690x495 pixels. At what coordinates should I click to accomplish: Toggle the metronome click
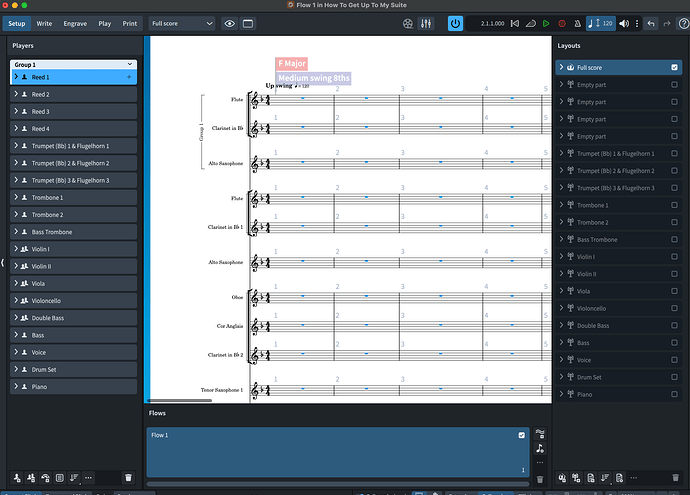click(577, 24)
